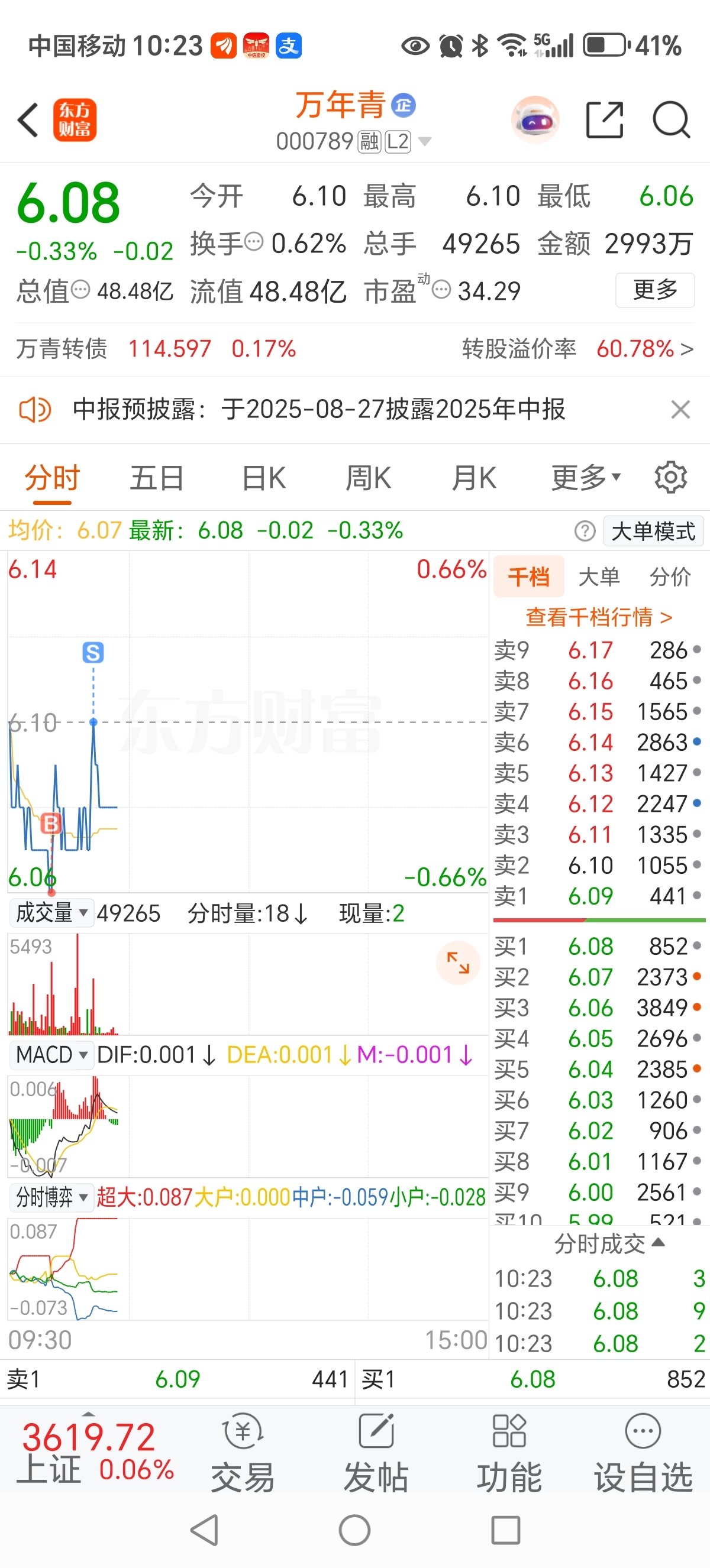This screenshot has width=710, height=1568.
Task: Select the 卖9 6.17 order row
Action: click(x=598, y=650)
